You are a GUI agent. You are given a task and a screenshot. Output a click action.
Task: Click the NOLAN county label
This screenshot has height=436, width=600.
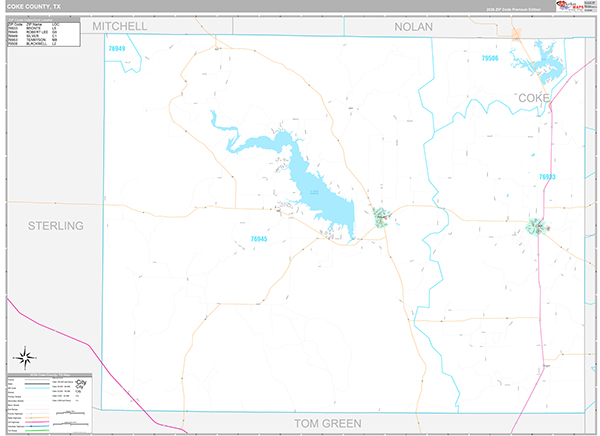(x=414, y=27)
